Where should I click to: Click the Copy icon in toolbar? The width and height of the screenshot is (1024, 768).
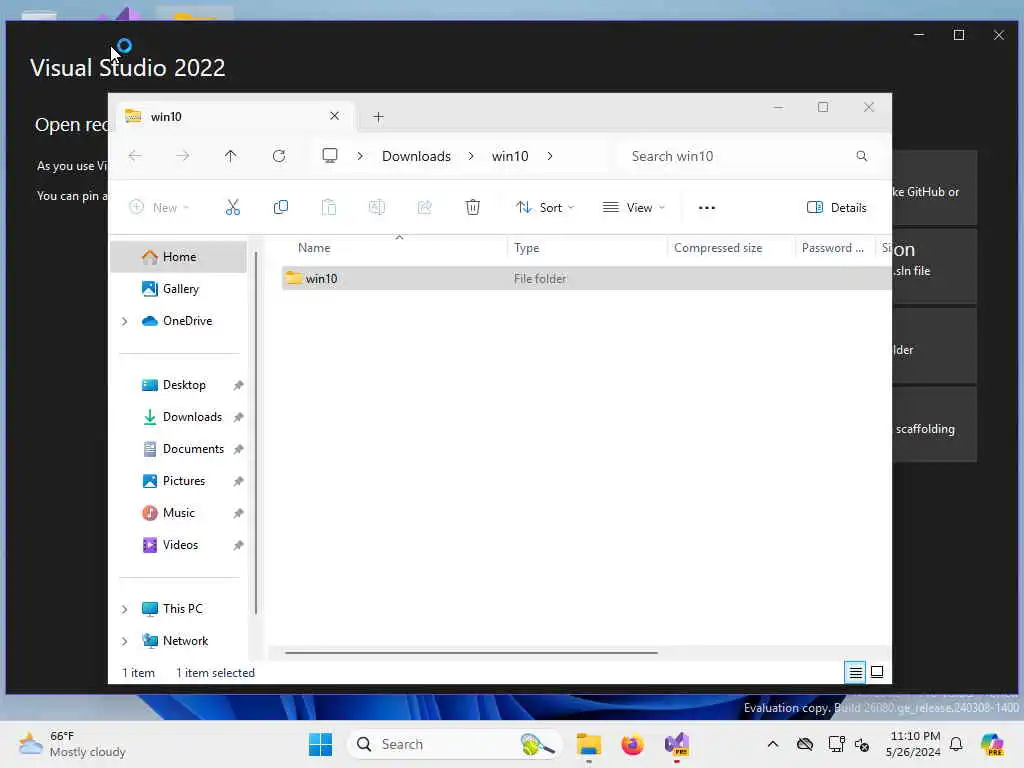coord(281,208)
